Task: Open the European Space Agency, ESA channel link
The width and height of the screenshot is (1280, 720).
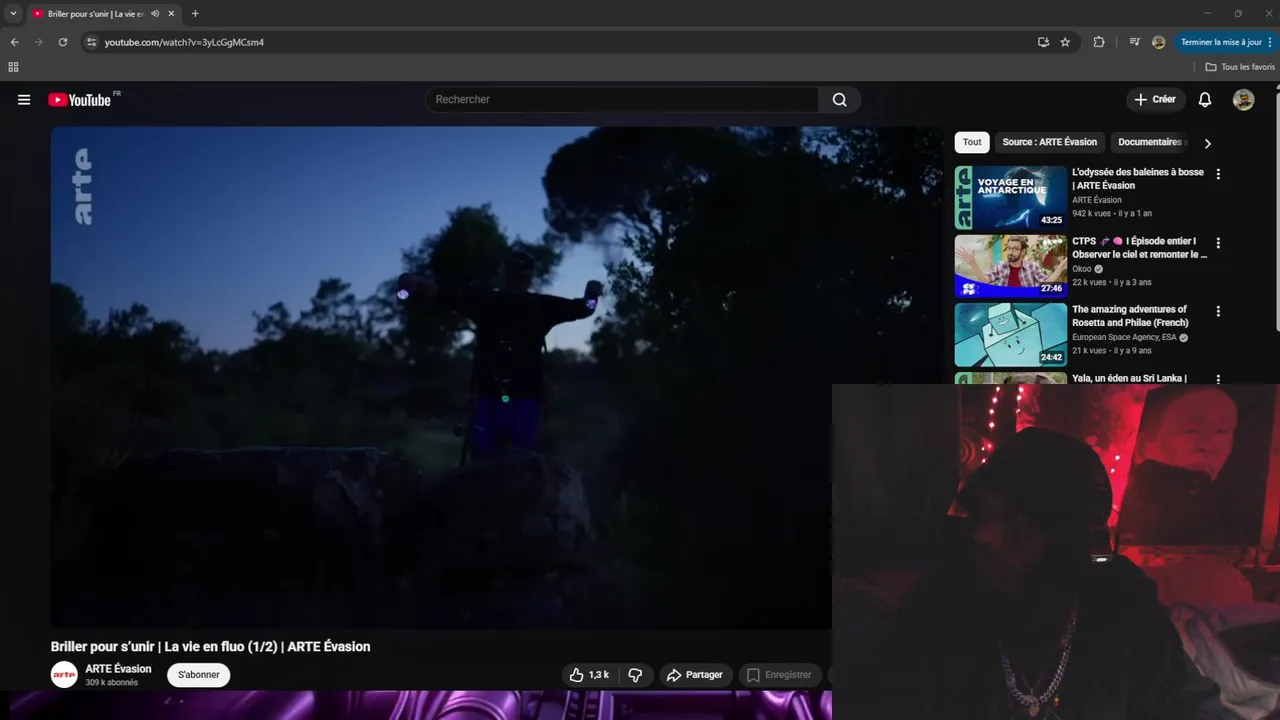Action: coord(1125,338)
